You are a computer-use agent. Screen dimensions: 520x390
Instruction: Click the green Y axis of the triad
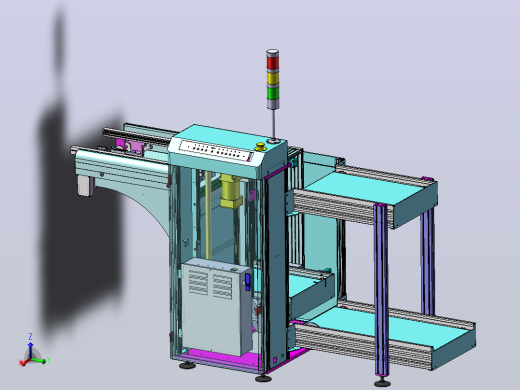[x=40, y=360]
